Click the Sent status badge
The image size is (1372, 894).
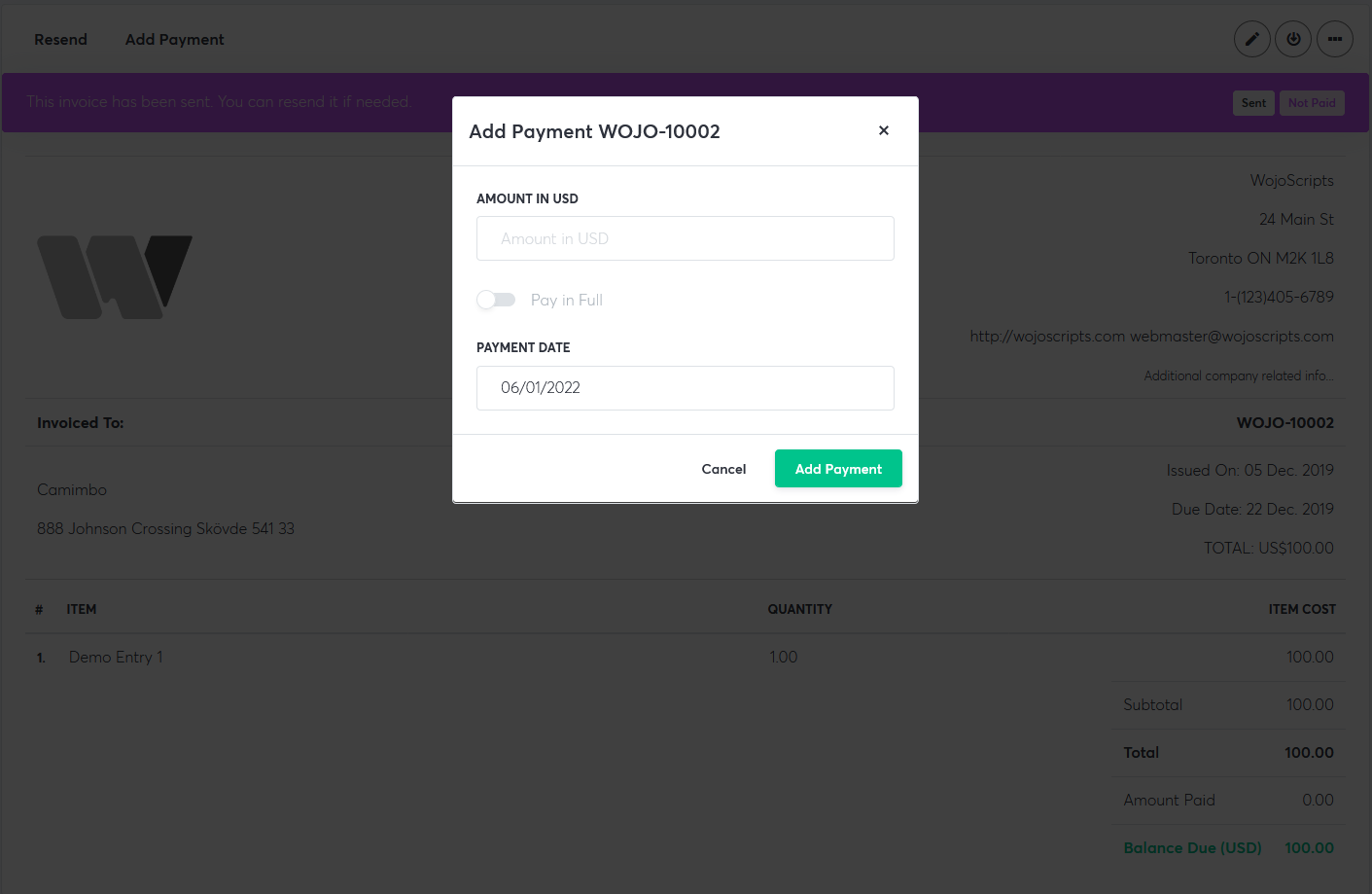[1253, 103]
